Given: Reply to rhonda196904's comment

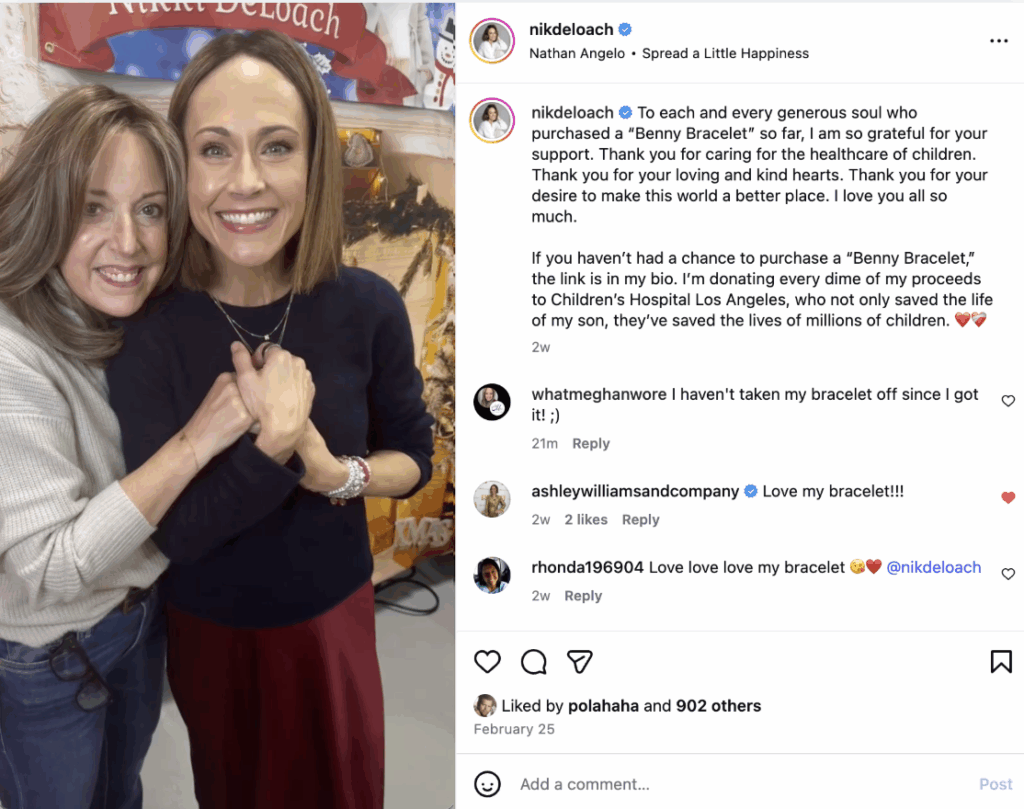Looking at the screenshot, I should click(x=583, y=596).
